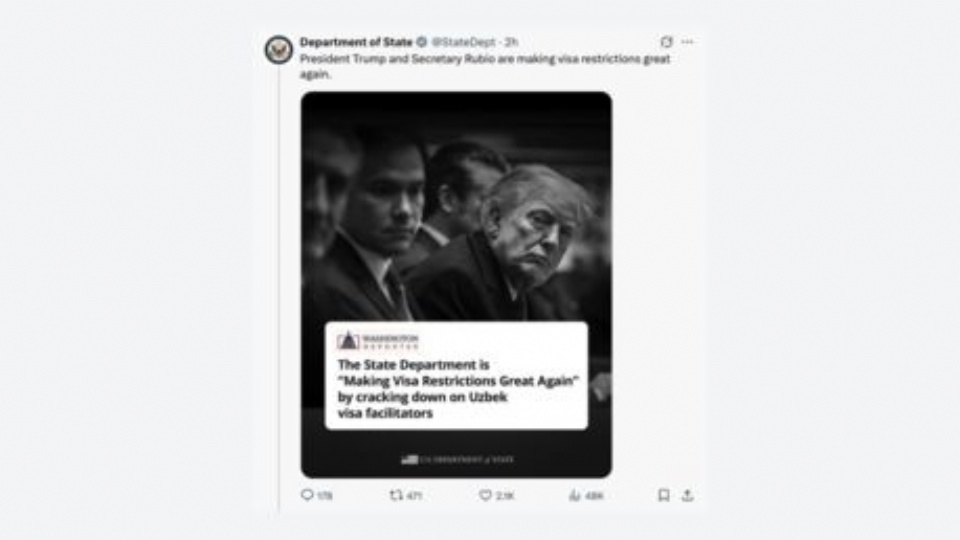Click the share upload arrow icon
This screenshot has height=540, width=960.
coord(688,495)
